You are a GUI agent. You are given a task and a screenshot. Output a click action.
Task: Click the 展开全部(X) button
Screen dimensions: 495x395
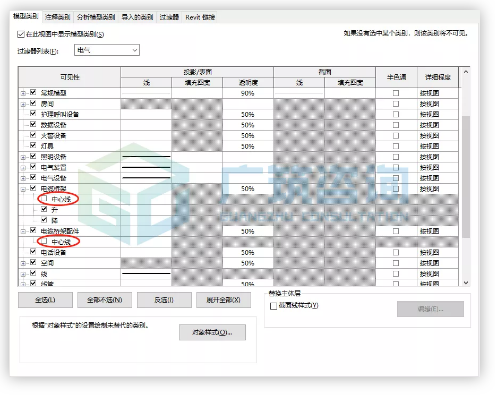(223, 300)
